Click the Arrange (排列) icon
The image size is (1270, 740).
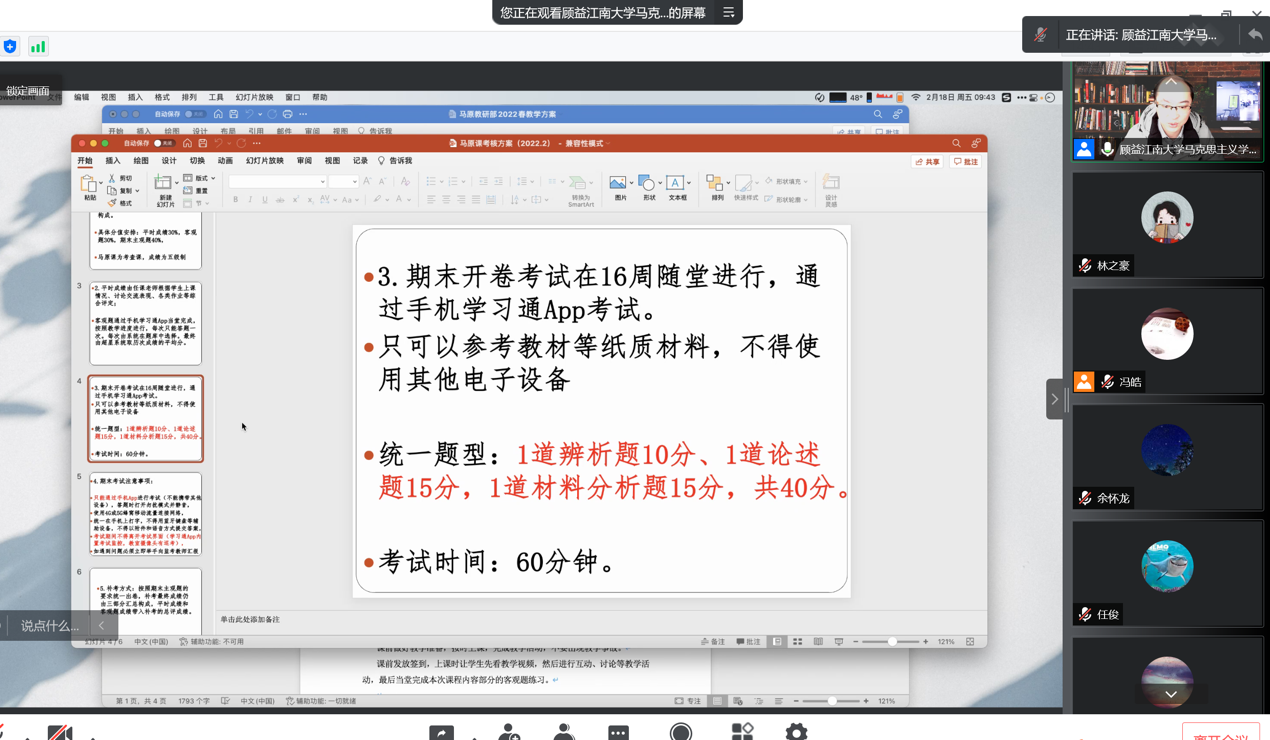pos(716,184)
